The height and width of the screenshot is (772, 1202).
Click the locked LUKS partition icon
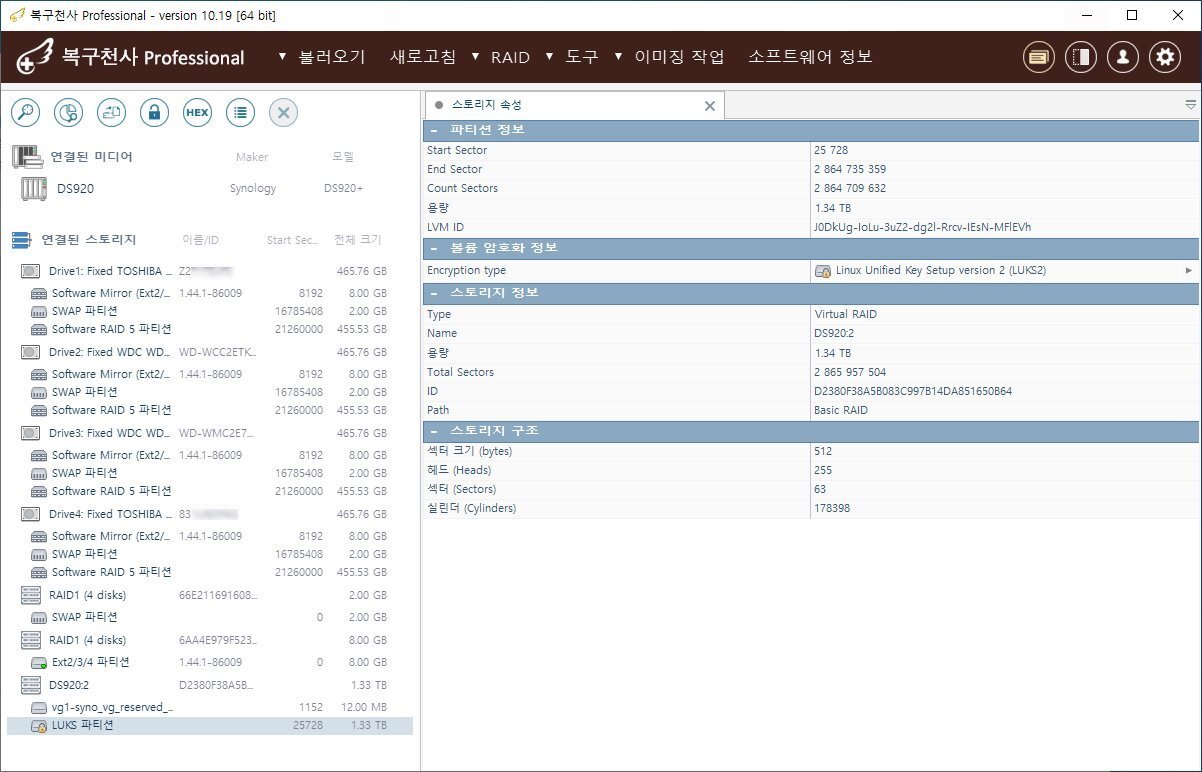[39, 726]
